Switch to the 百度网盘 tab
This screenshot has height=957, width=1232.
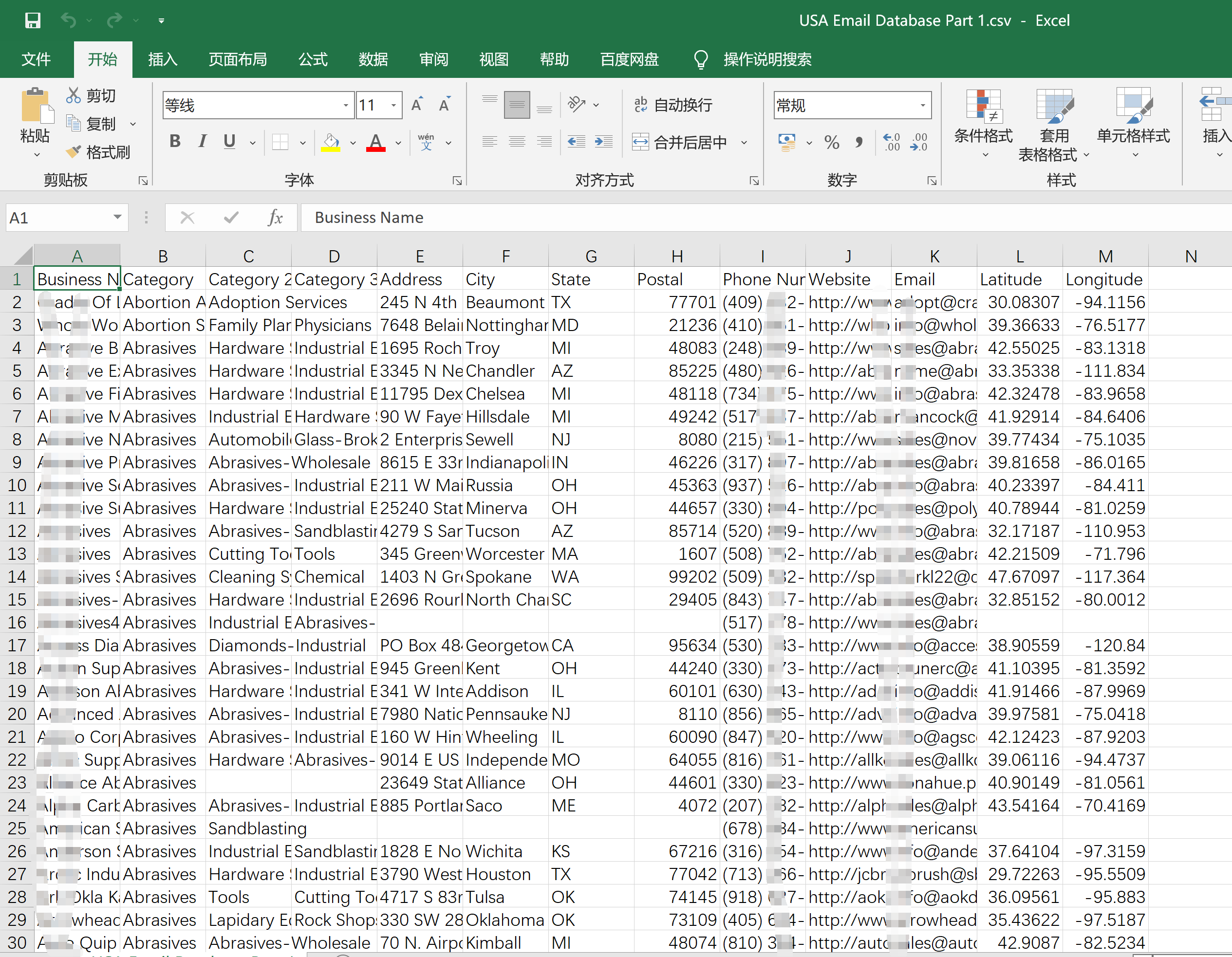(x=630, y=59)
